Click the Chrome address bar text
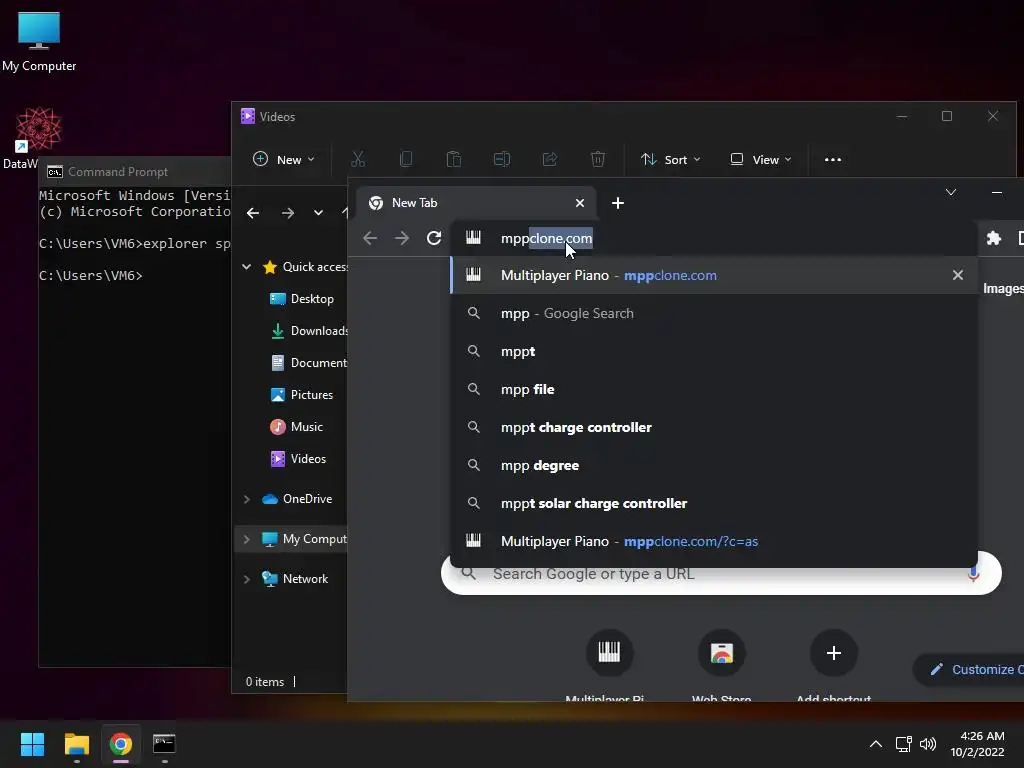 click(x=547, y=238)
